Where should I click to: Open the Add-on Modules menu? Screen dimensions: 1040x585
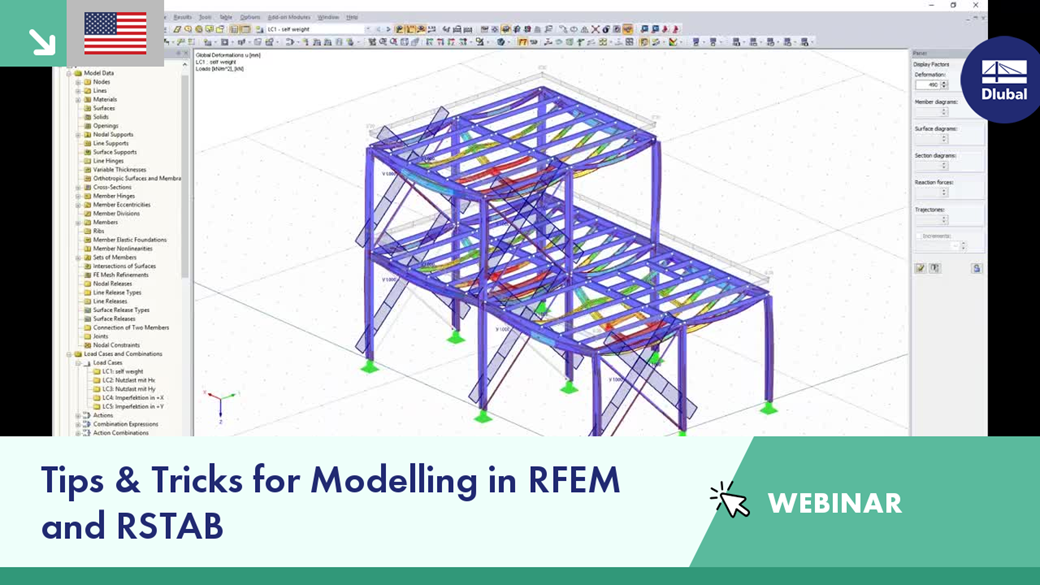tap(289, 17)
